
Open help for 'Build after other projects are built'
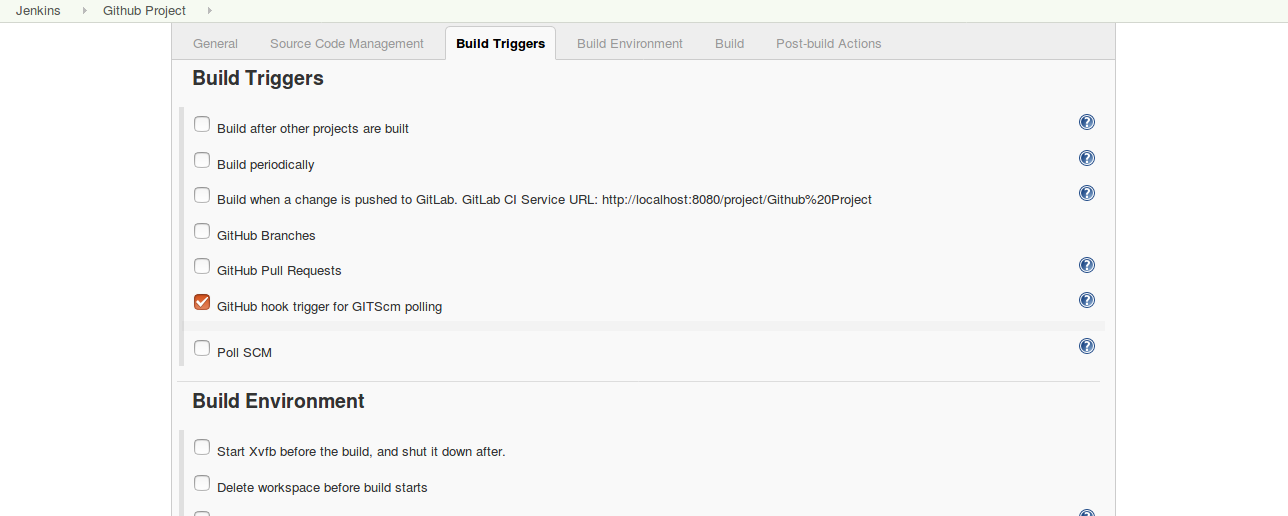click(1087, 123)
